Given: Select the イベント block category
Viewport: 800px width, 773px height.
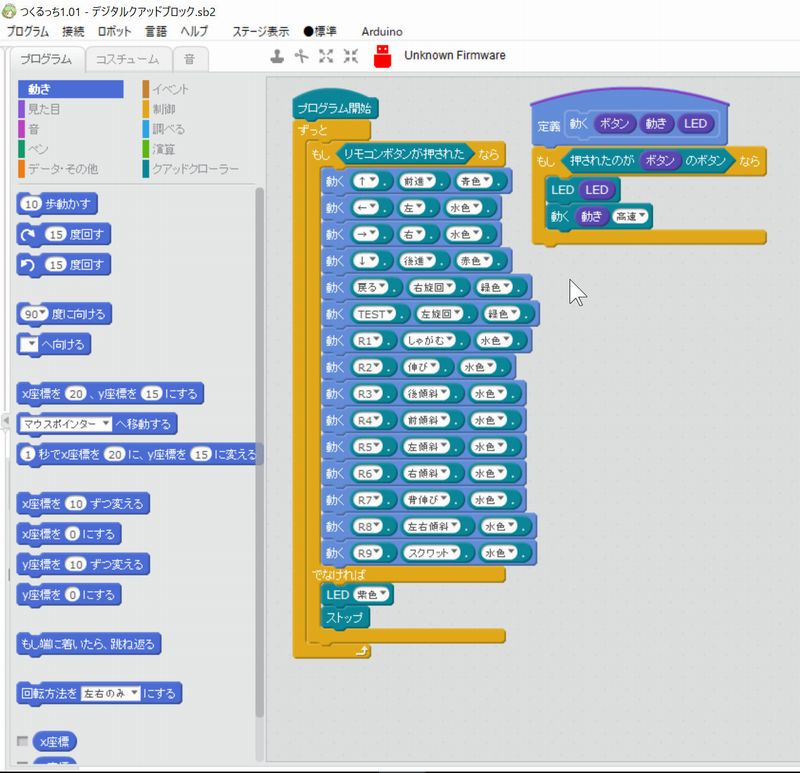Looking at the screenshot, I should (170, 89).
